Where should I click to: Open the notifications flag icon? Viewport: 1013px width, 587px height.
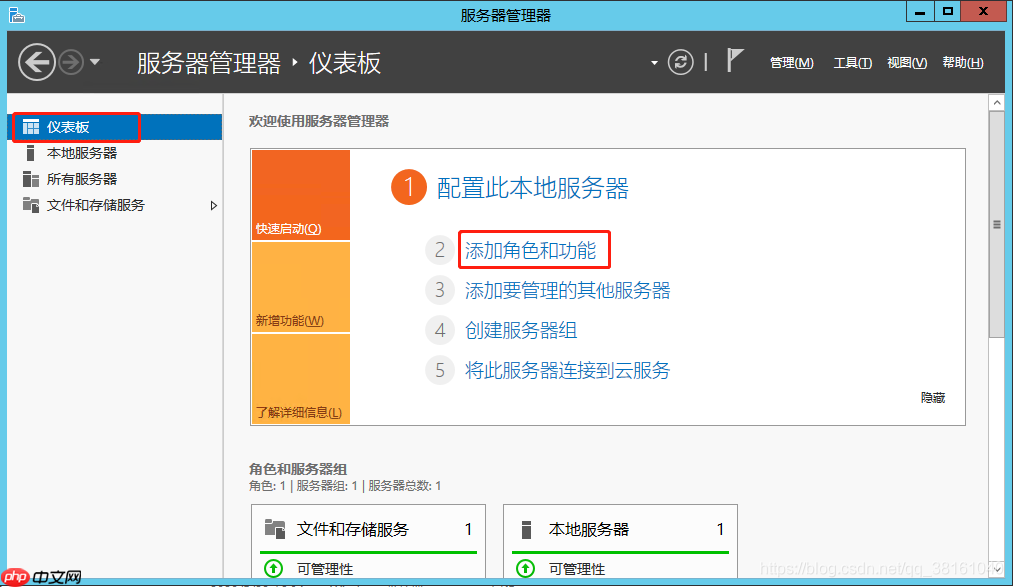click(735, 60)
